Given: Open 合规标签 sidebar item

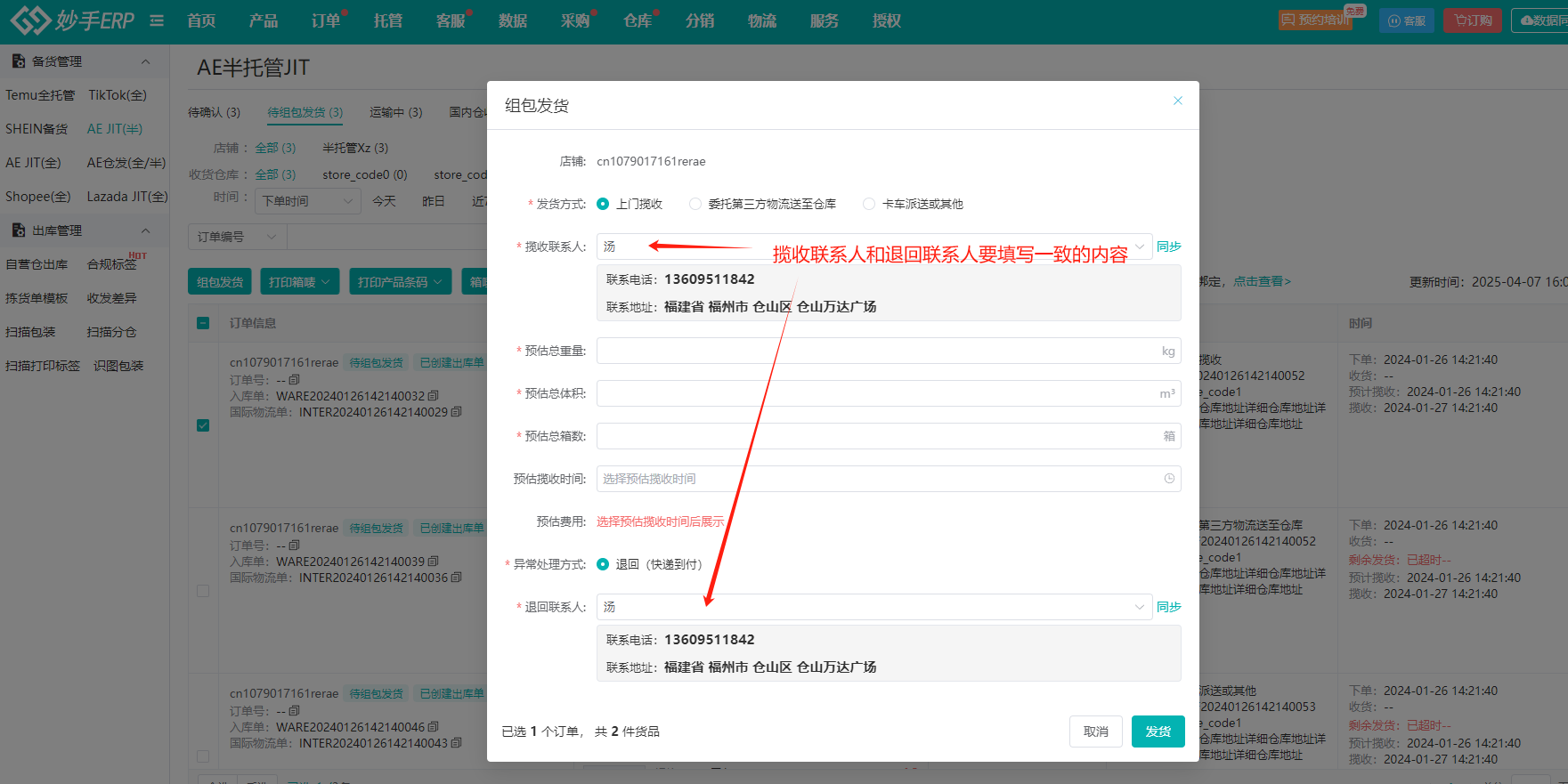Looking at the screenshot, I should (112, 264).
